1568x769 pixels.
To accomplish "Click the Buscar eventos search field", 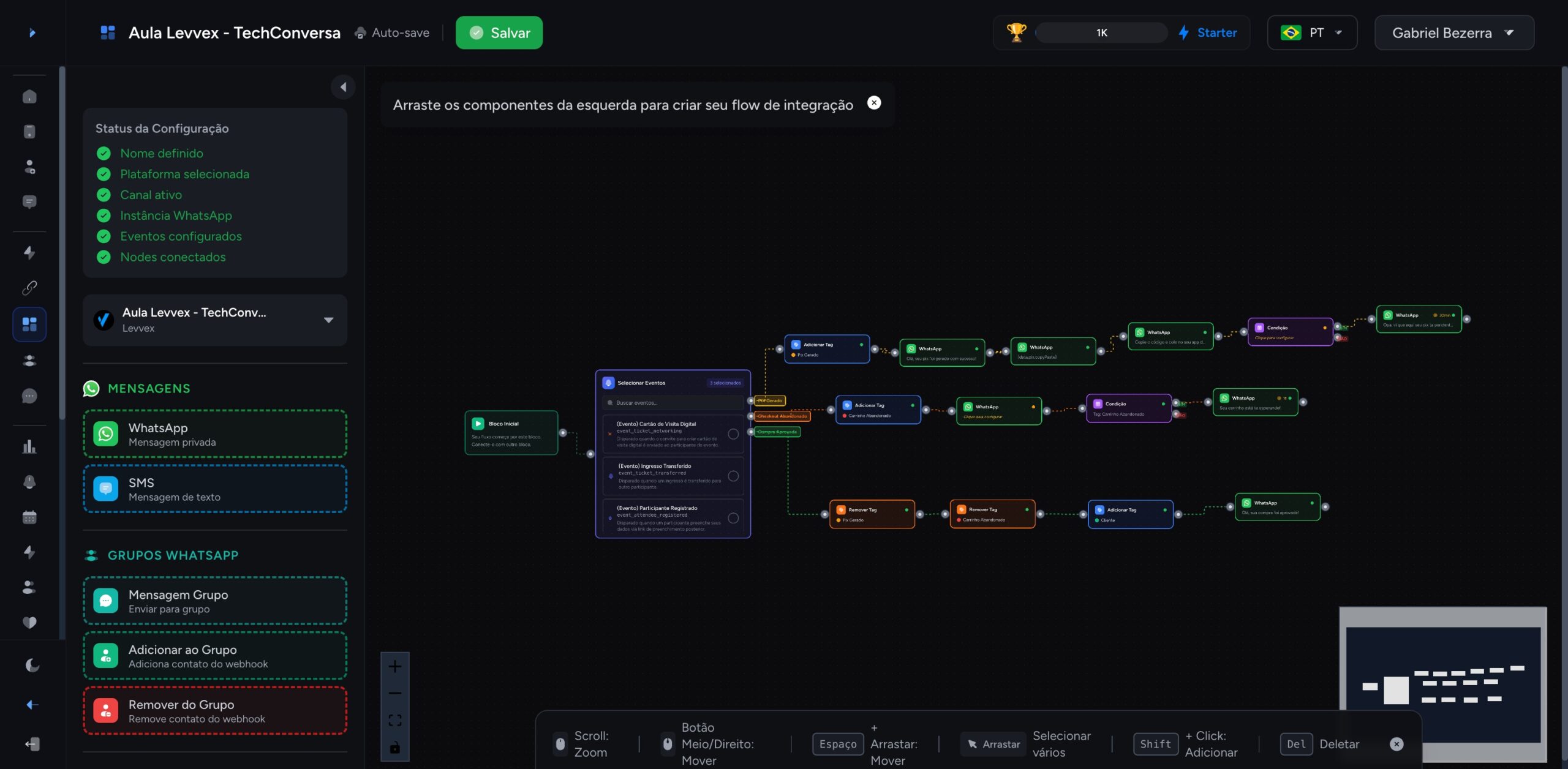I will pyautogui.click(x=673, y=403).
